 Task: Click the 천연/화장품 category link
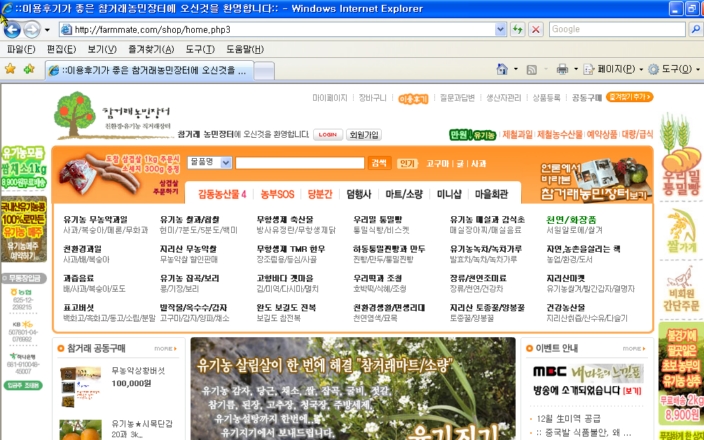pyautogui.click(x=571, y=220)
